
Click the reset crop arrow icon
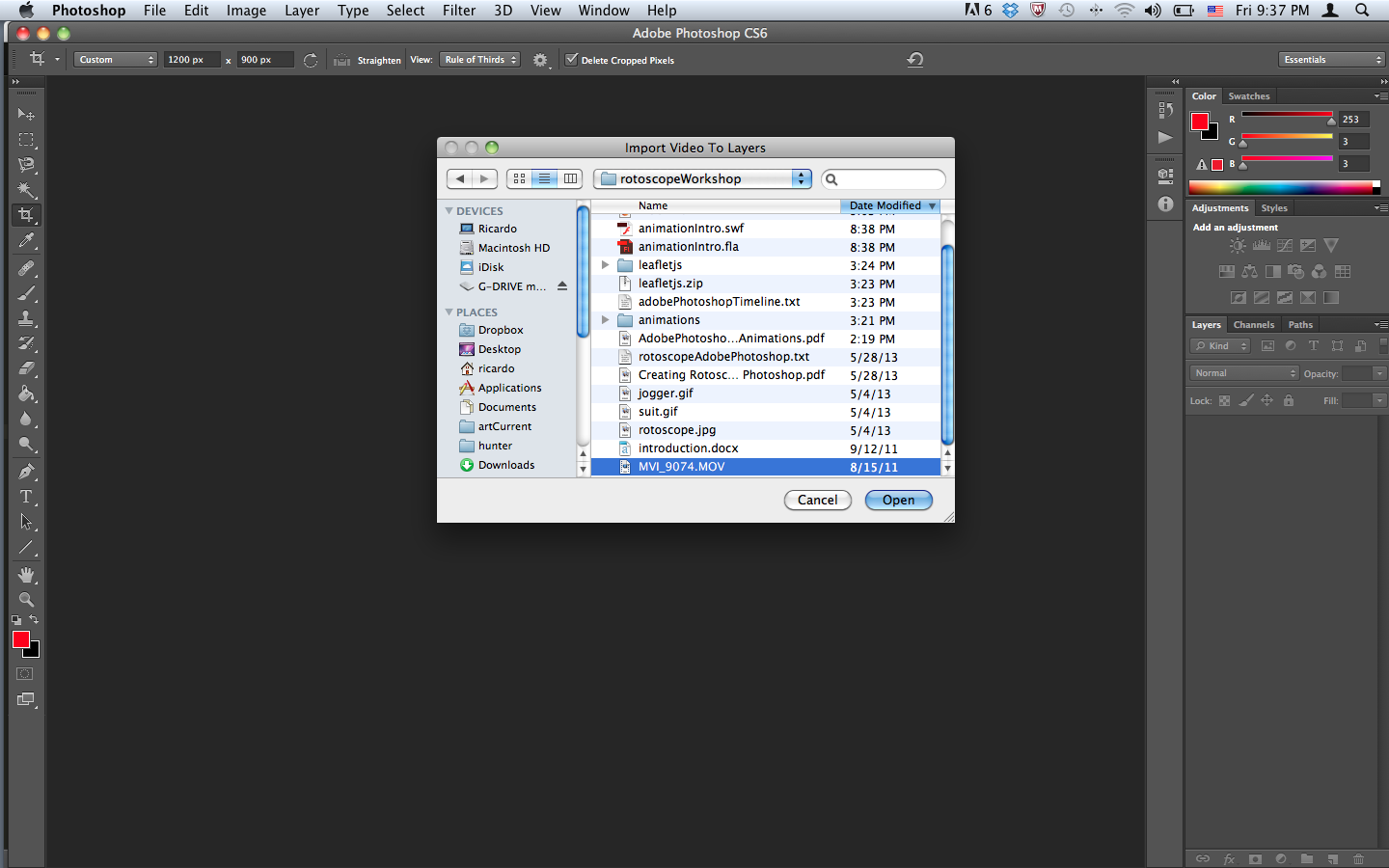[914, 60]
